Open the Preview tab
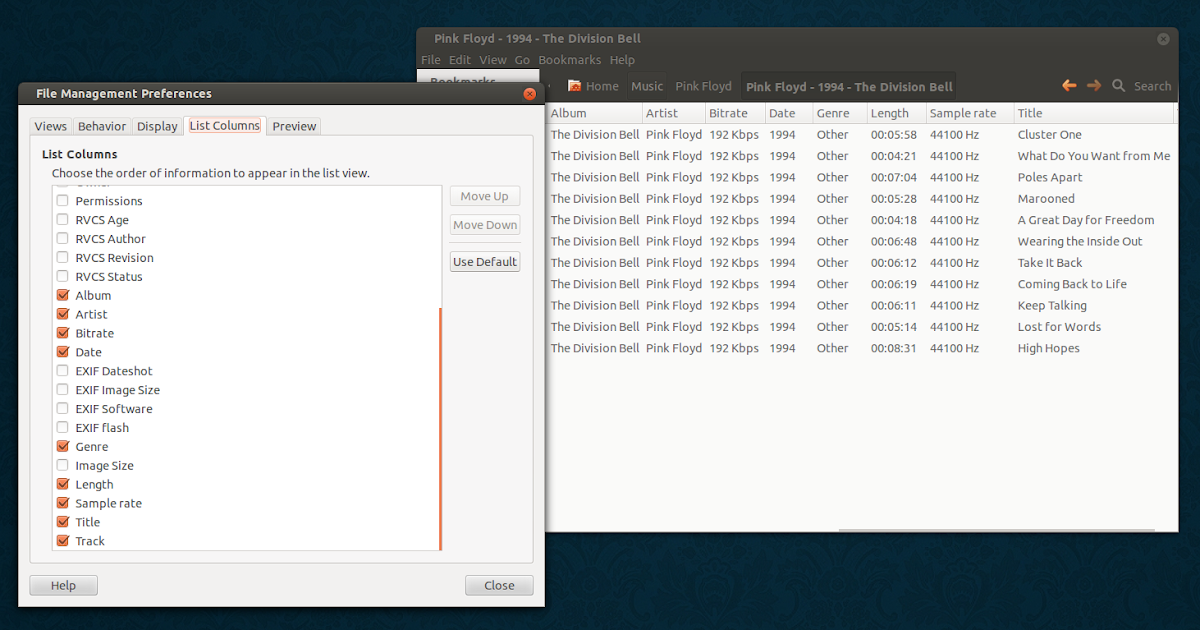 [x=293, y=126]
